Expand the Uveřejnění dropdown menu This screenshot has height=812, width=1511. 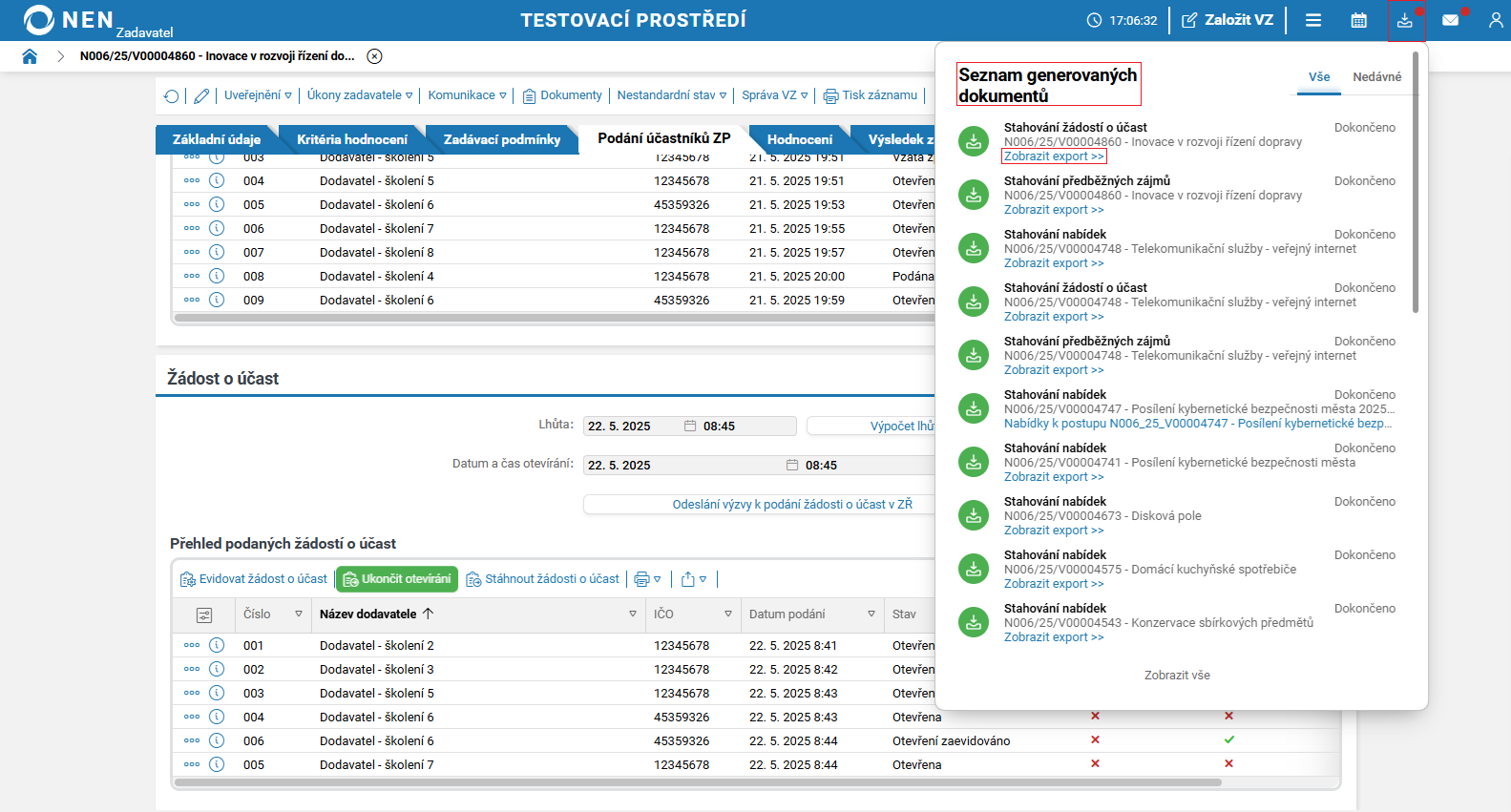[x=258, y=95]
